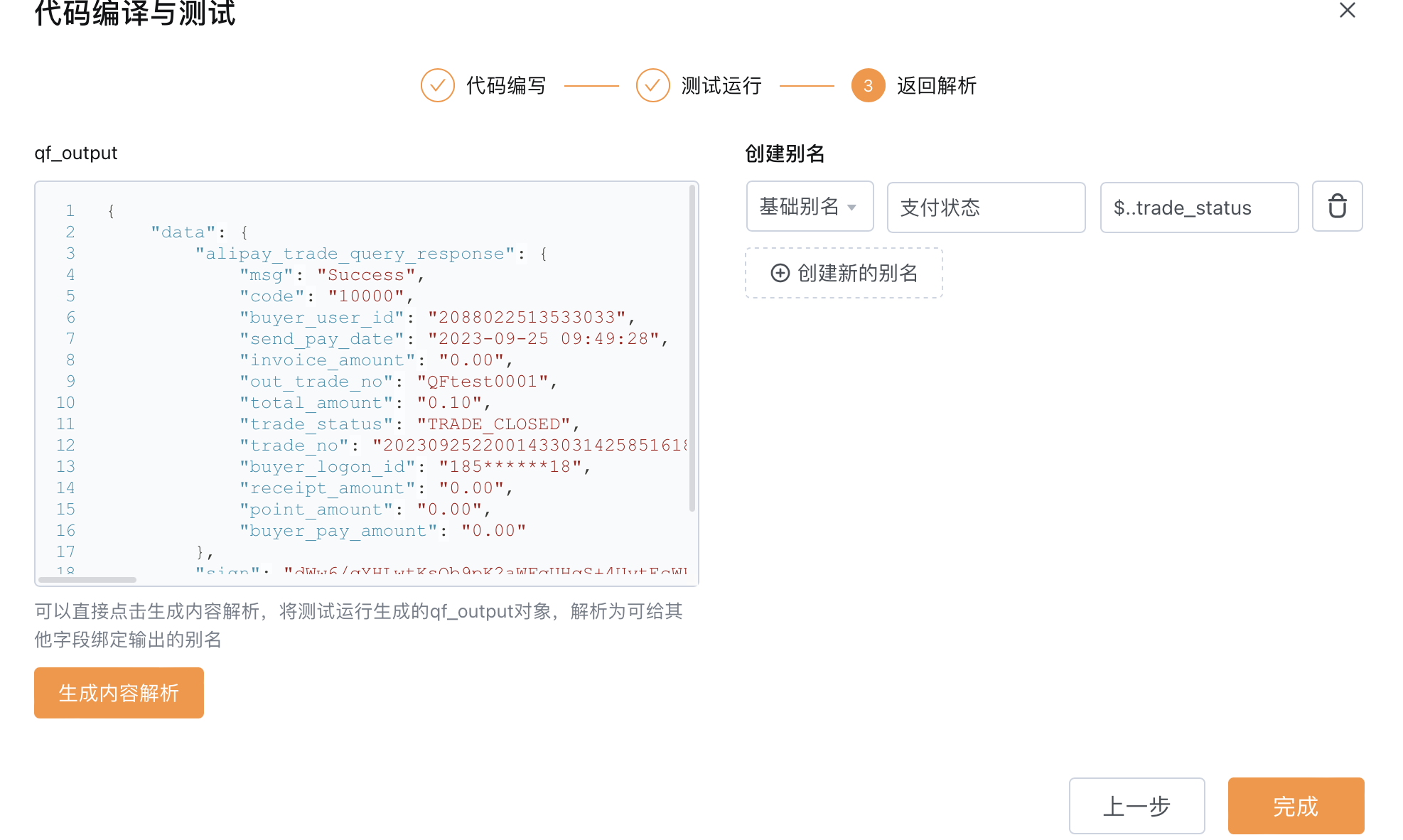Screen dimensions: 1403x840
Task: Focus the 支付状态 alias name field
Action: tap(986, 208)
